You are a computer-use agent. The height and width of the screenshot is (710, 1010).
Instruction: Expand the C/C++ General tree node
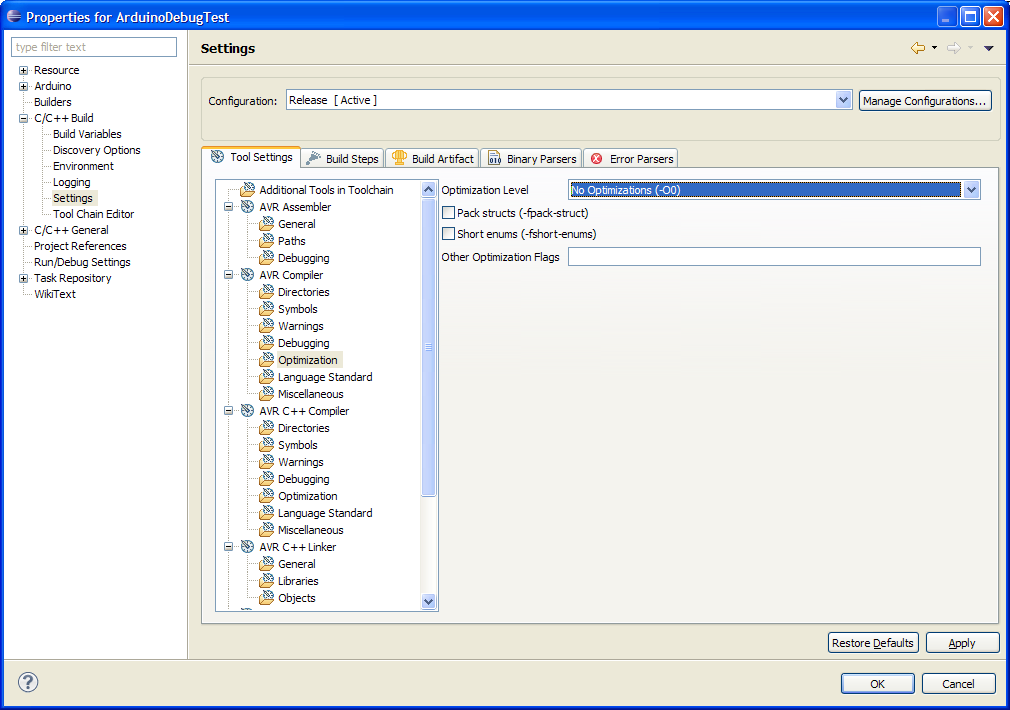[x=24, y=230]
